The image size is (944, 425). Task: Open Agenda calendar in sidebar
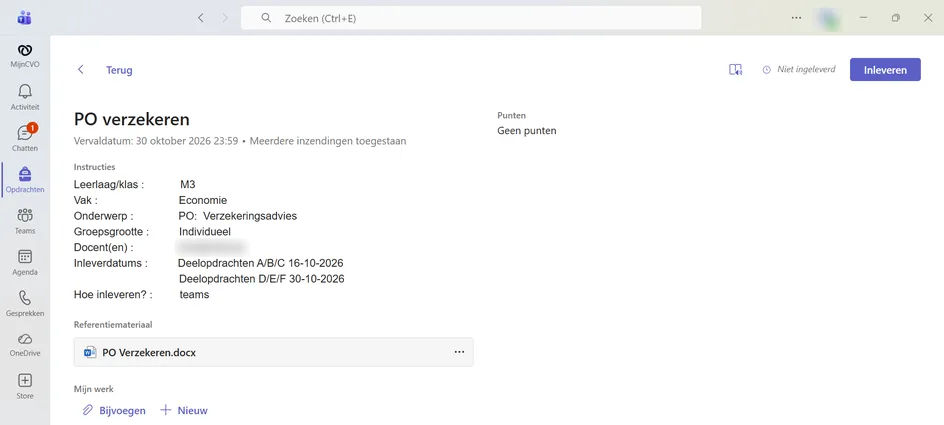tap(25, 262)
